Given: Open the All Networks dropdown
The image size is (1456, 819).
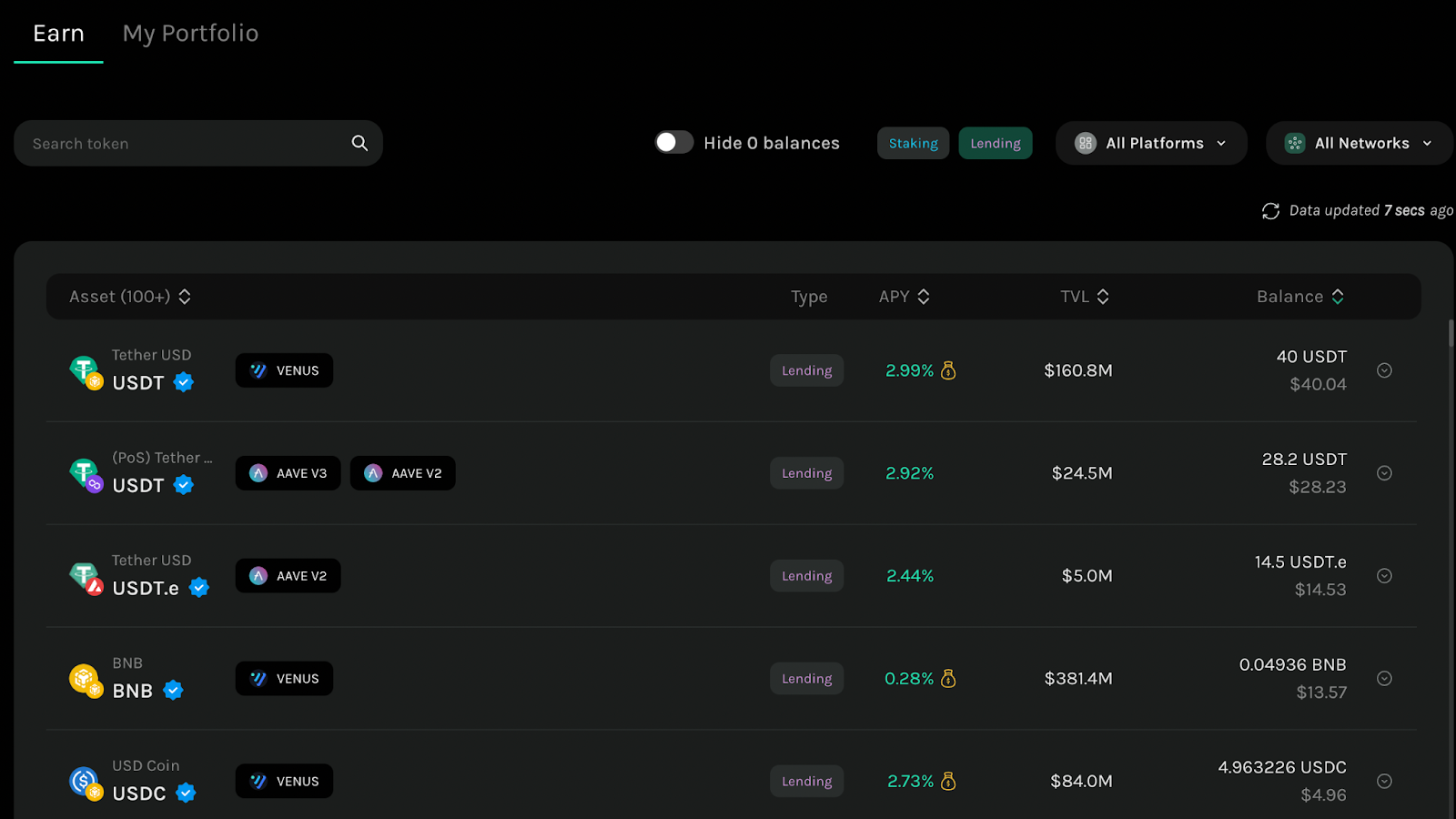Looking at the screenshot, I should pos(1360,143).
